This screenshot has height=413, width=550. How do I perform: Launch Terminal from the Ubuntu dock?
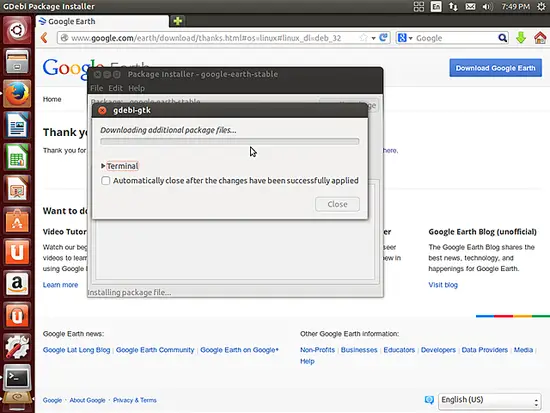click(16, 378)
